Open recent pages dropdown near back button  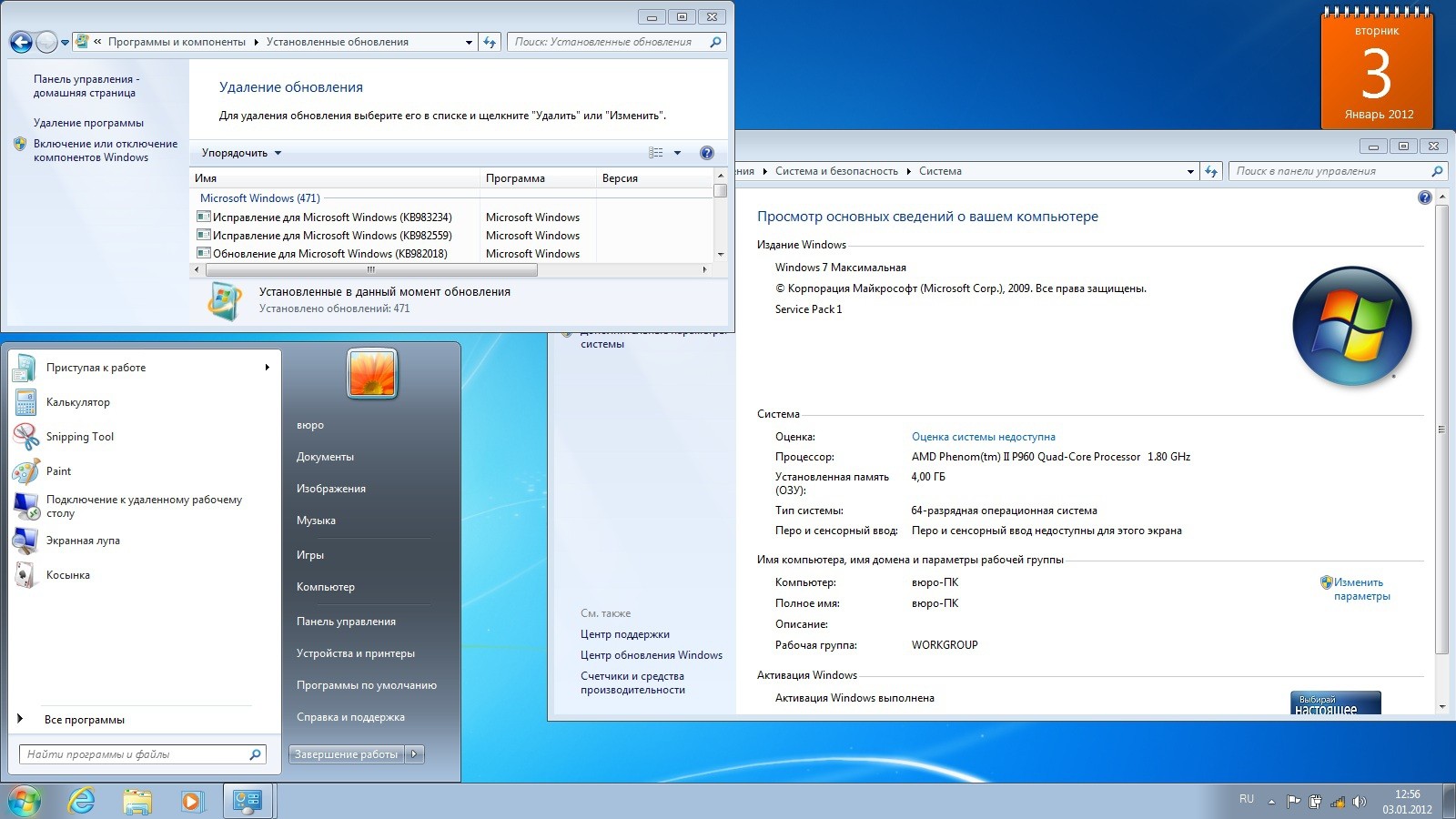point(65,43)
